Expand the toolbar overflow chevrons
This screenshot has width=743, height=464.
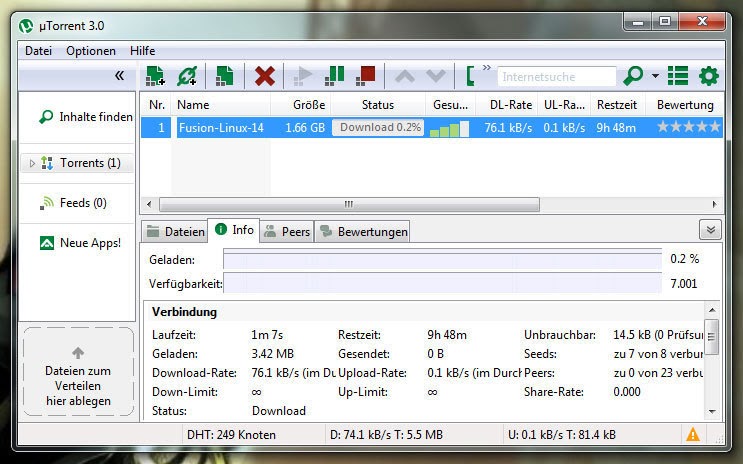[487, 68]
